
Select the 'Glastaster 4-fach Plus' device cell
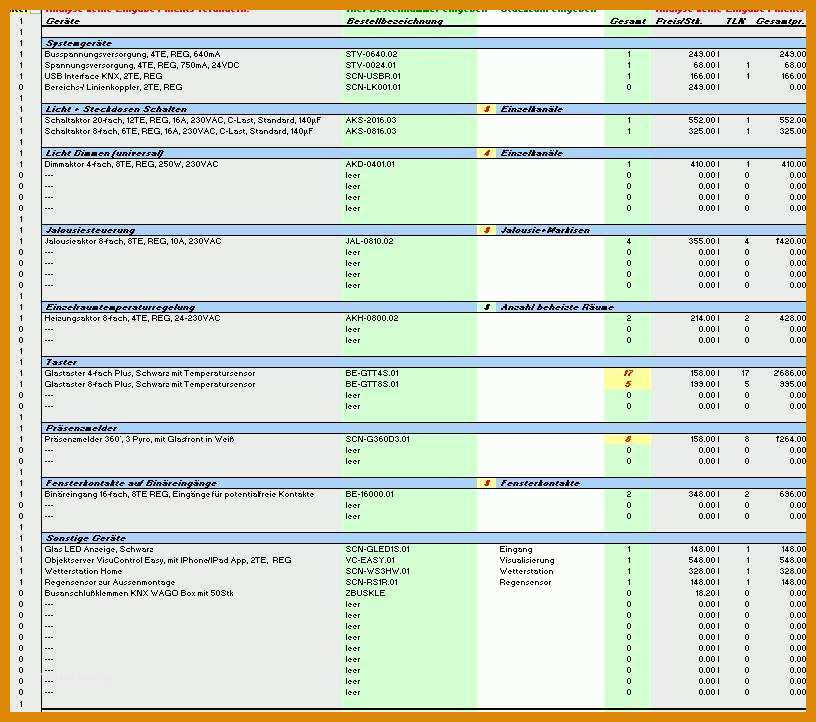coord(149,373)
